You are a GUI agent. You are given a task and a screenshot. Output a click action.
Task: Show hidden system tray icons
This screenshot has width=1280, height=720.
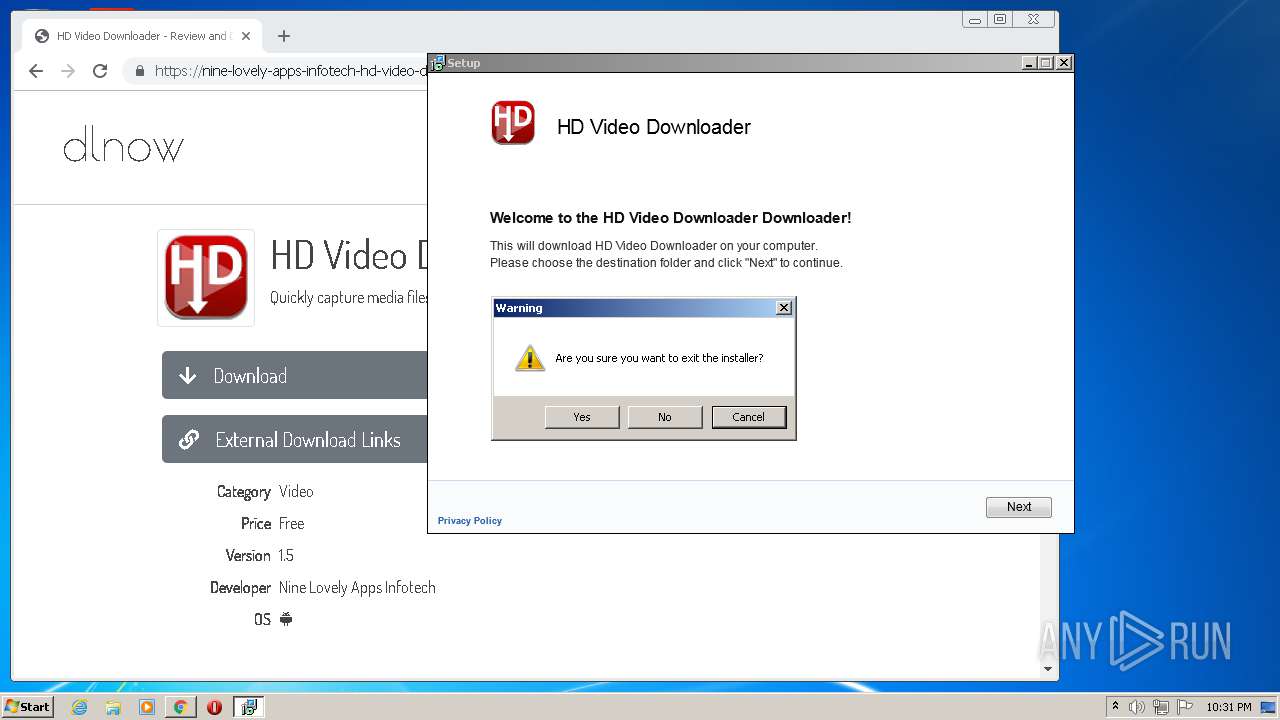tap(1115, 707)
